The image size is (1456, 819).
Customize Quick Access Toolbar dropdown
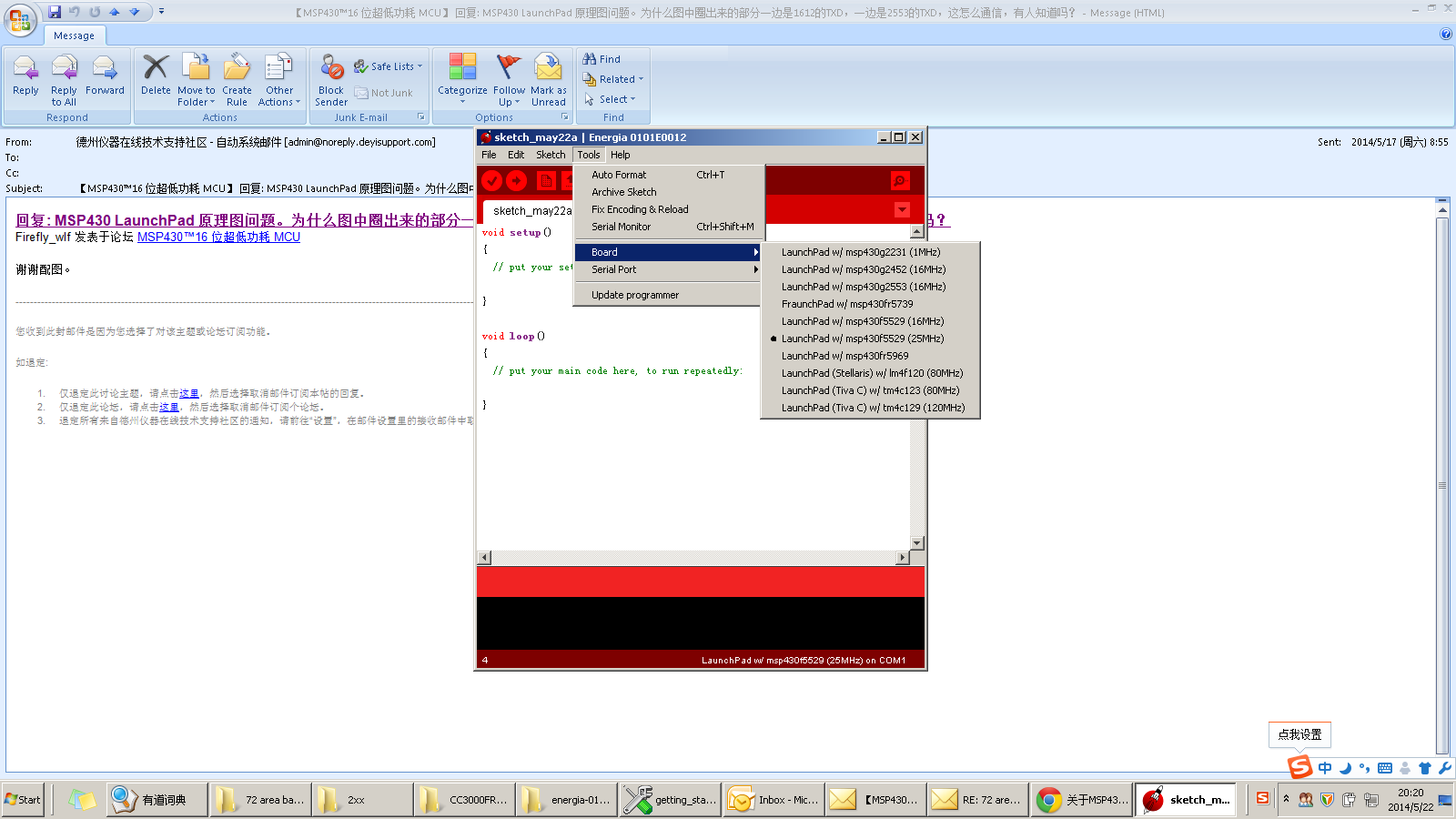(x=162, y=12)
